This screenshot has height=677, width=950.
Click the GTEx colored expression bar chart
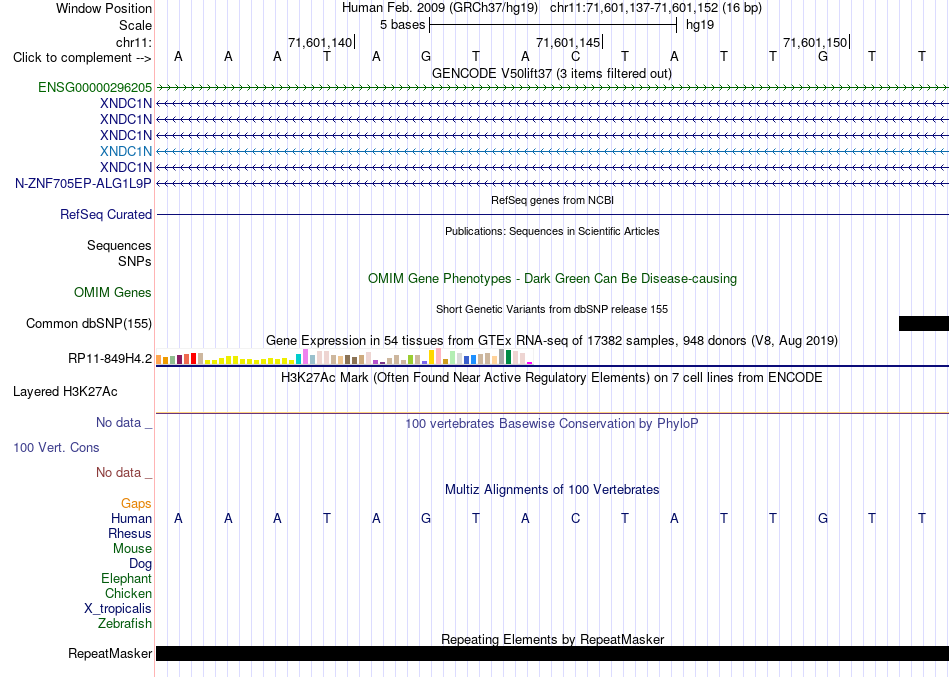(344, 356)
